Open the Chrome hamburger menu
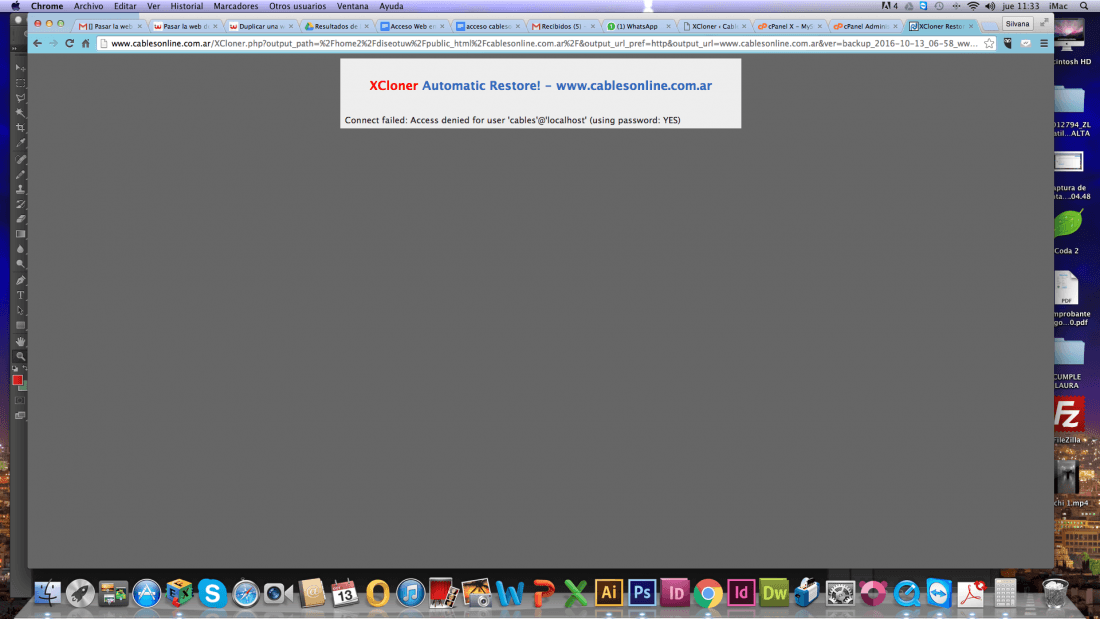This screenshot has height=619, width=1100. [x=1044, y=44]
